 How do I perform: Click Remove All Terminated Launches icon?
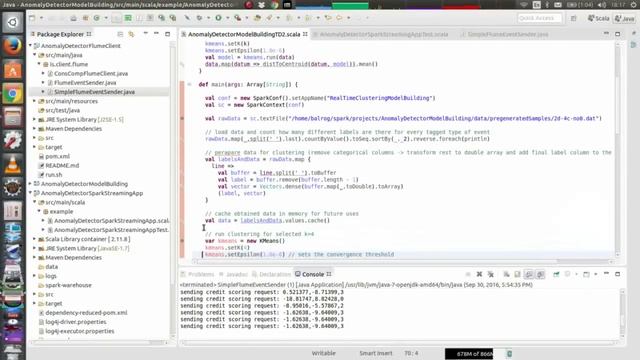point(491,274)
